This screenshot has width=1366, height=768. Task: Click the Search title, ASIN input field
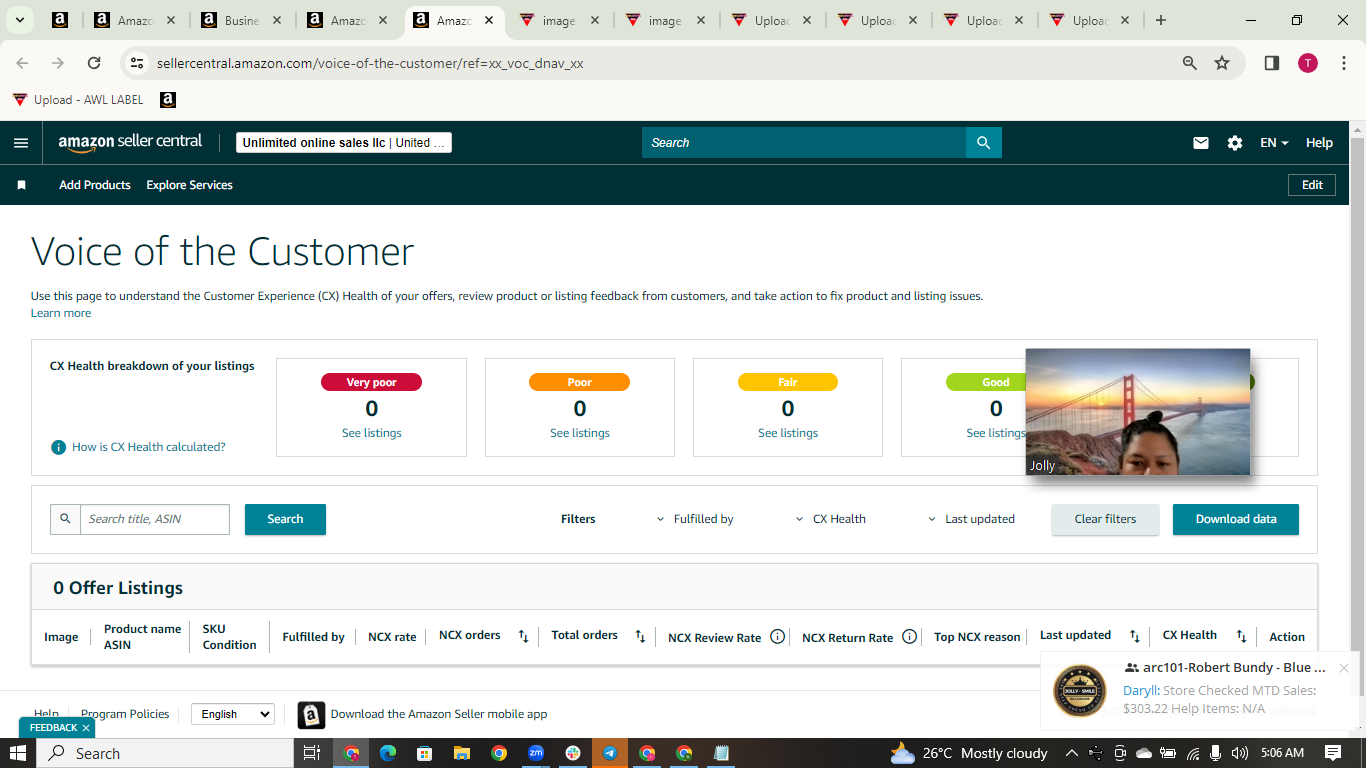(x=155, y=519)
